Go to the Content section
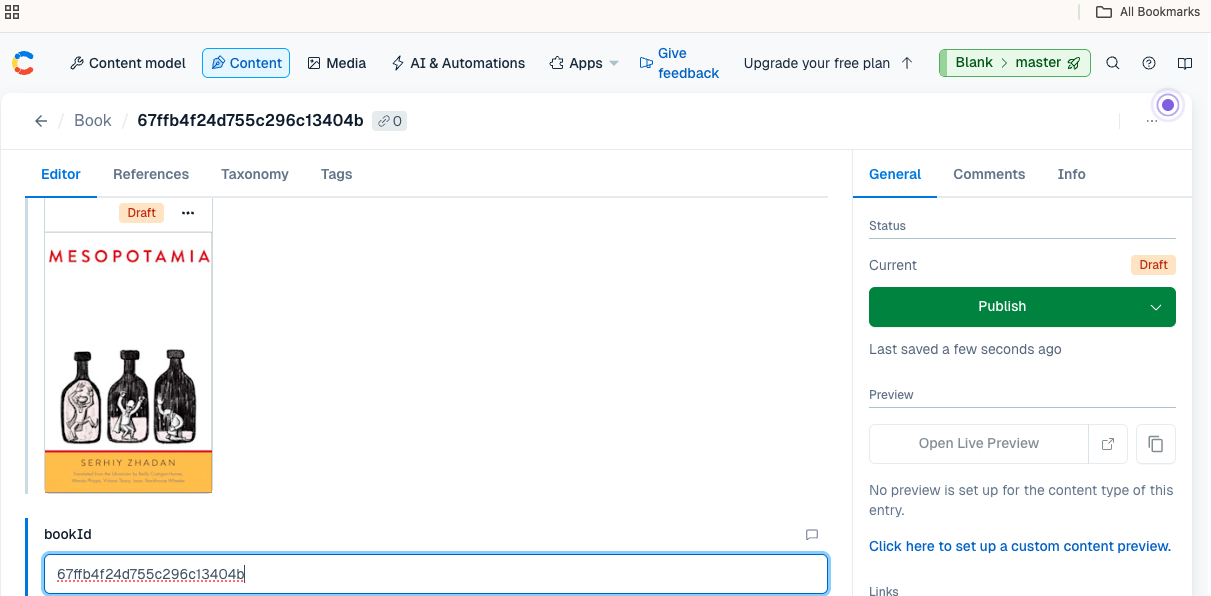This screenshot has width=1211, height=596. tap(246, 63)
